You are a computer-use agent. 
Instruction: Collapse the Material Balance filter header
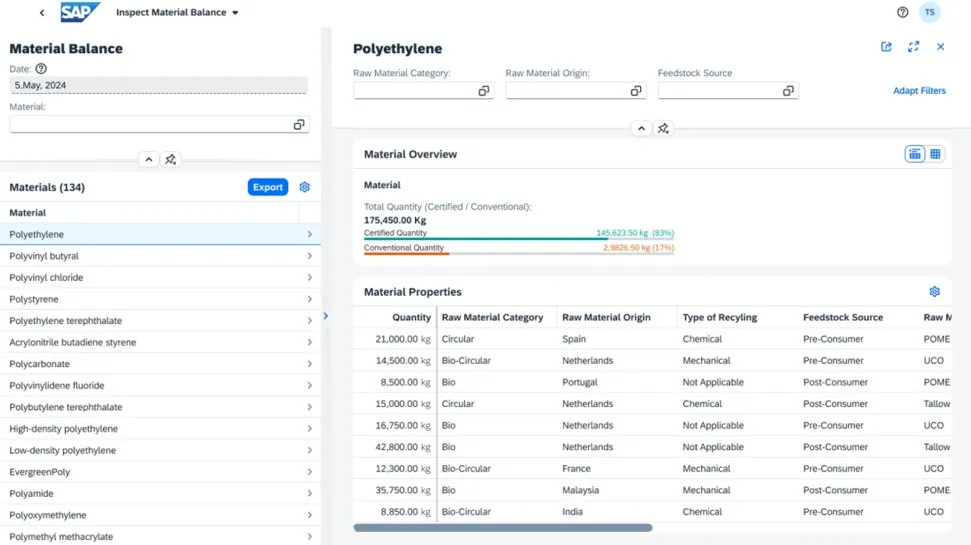point(148,159)
